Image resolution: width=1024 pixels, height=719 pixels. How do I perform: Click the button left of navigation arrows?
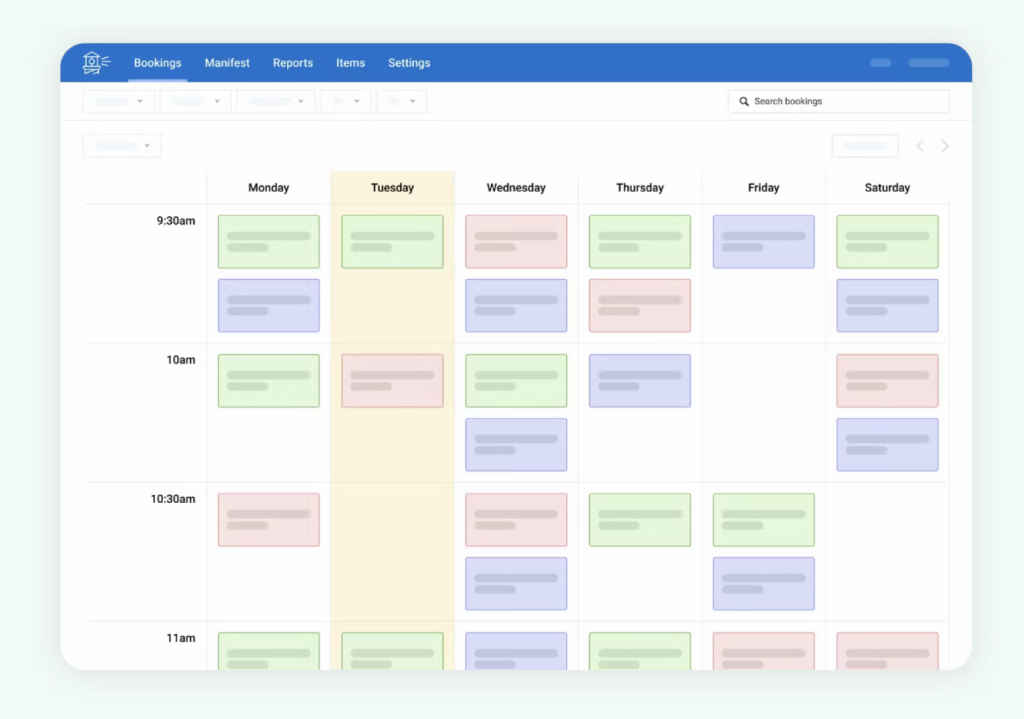tap(865, 146)
